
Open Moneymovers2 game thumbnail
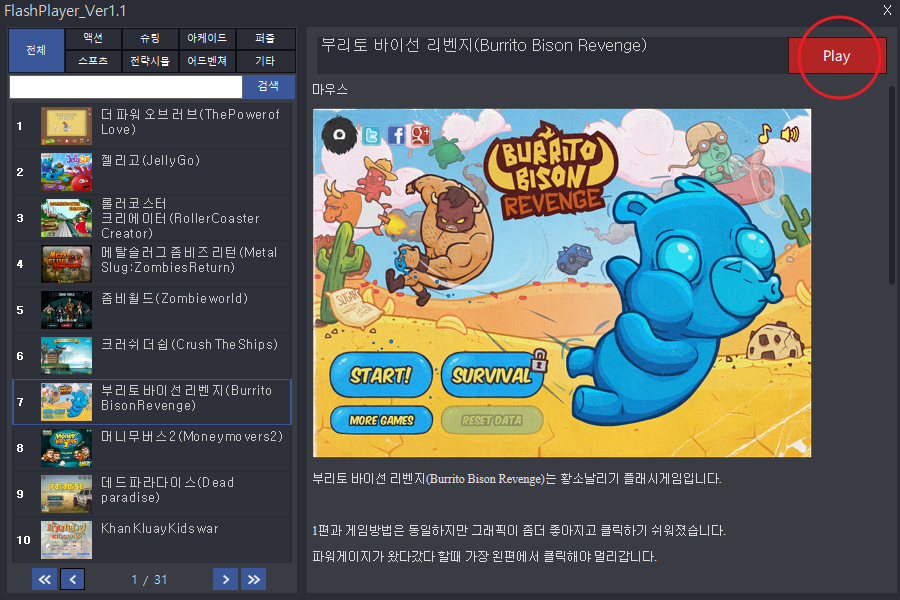[66, 447]
